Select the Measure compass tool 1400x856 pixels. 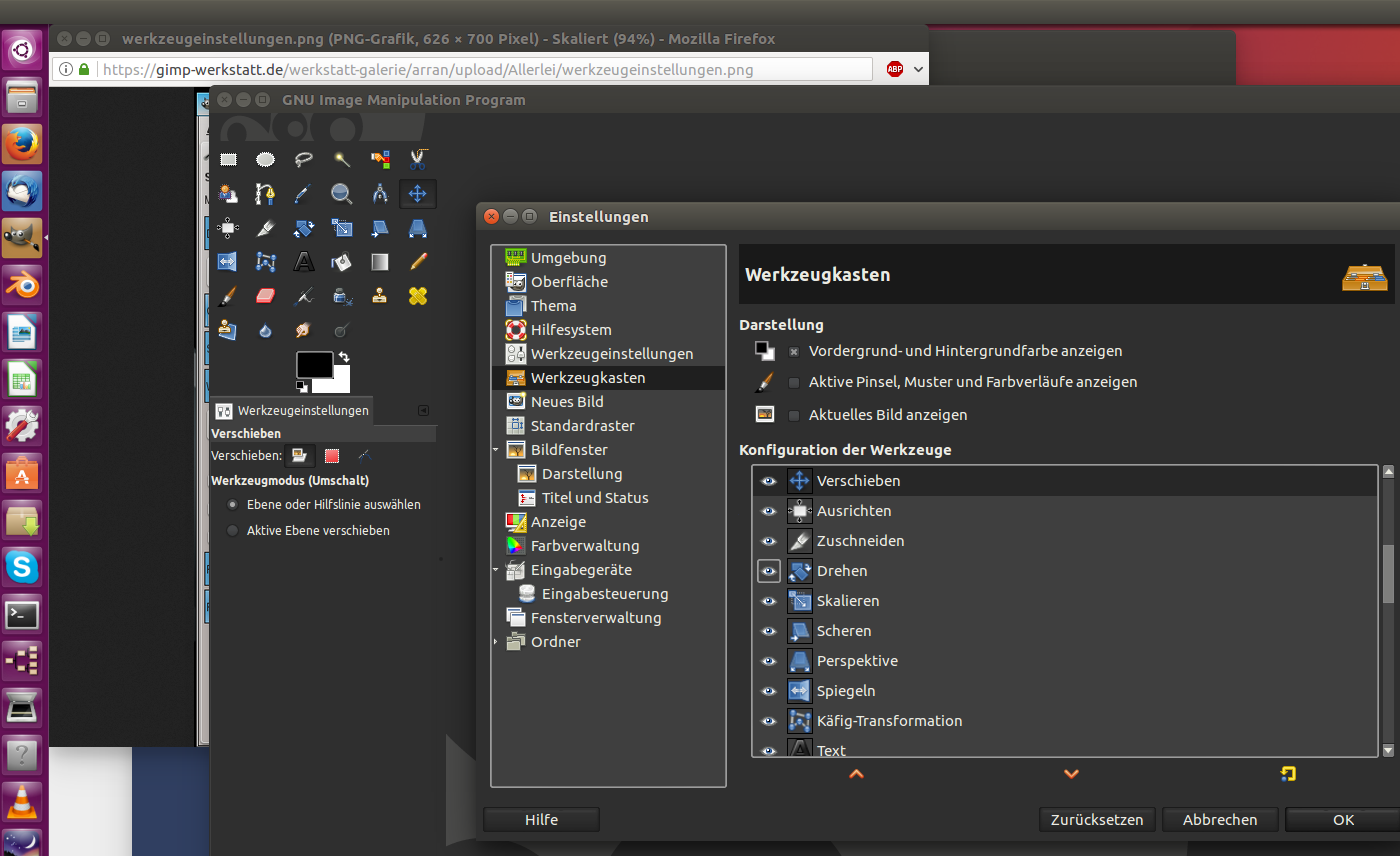tap(380, 194)
